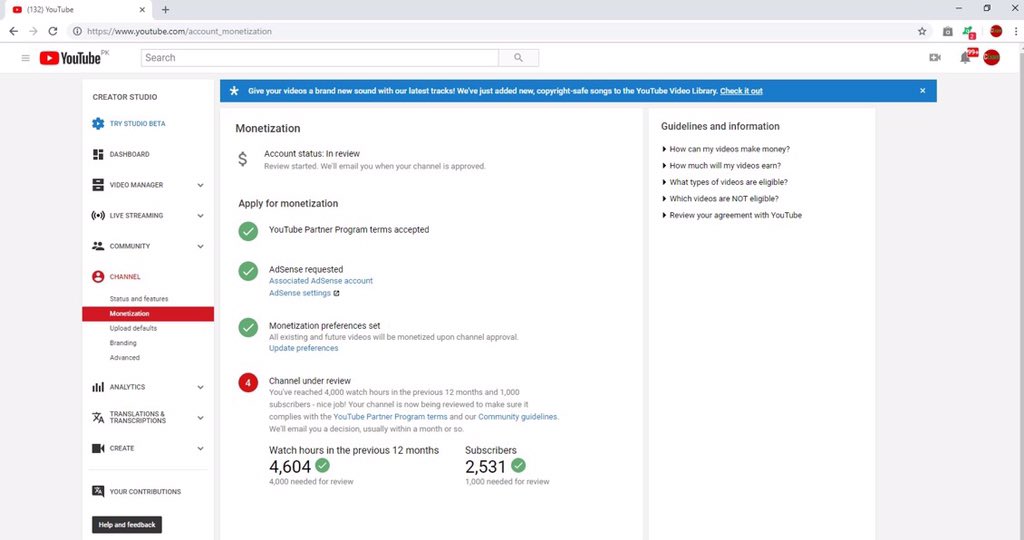Image resolution: width=1024 pixels, height=540 pixels.
Task: Click the browser address bar URL
Action: point(179,31)
